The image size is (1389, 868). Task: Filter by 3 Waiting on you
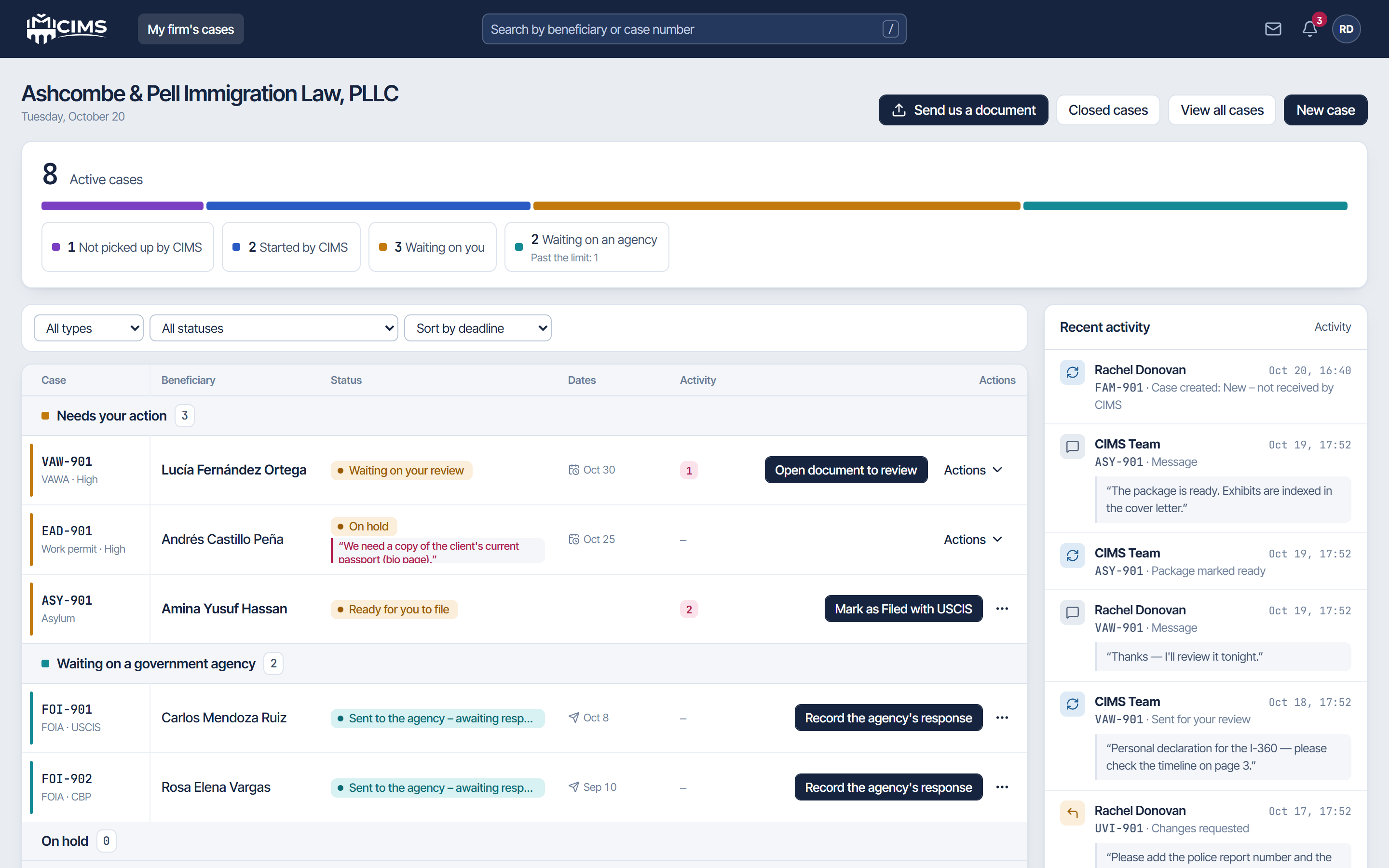pos(432,247)
